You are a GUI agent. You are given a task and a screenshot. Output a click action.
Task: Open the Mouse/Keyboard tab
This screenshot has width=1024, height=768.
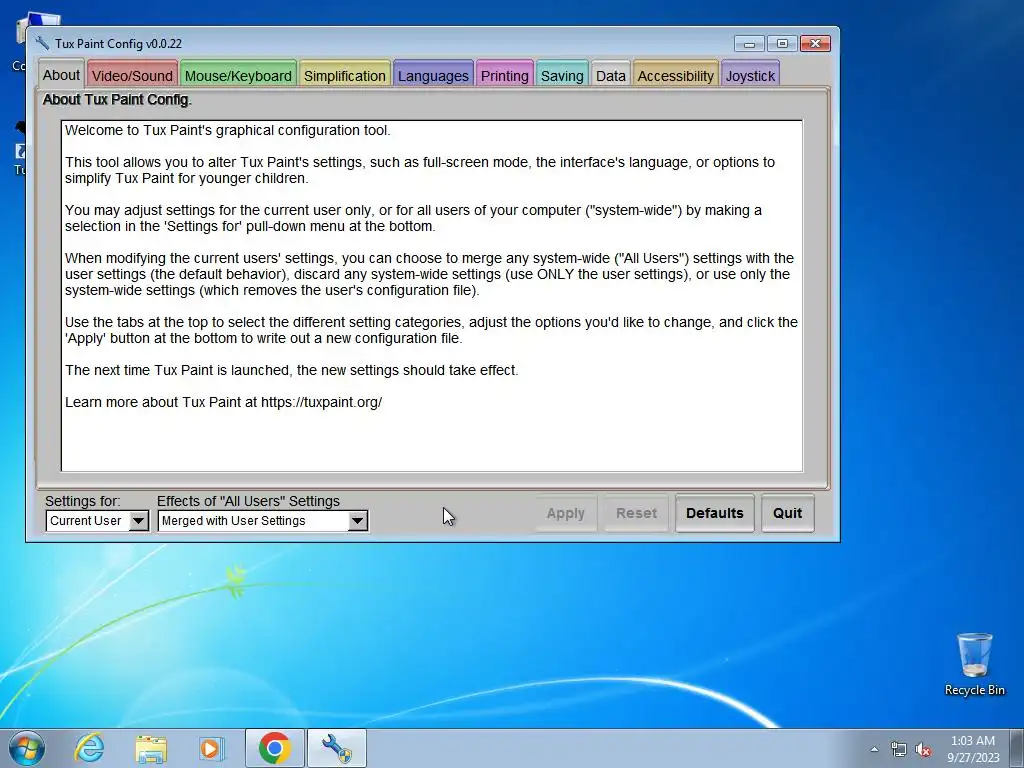pos(238,76)
